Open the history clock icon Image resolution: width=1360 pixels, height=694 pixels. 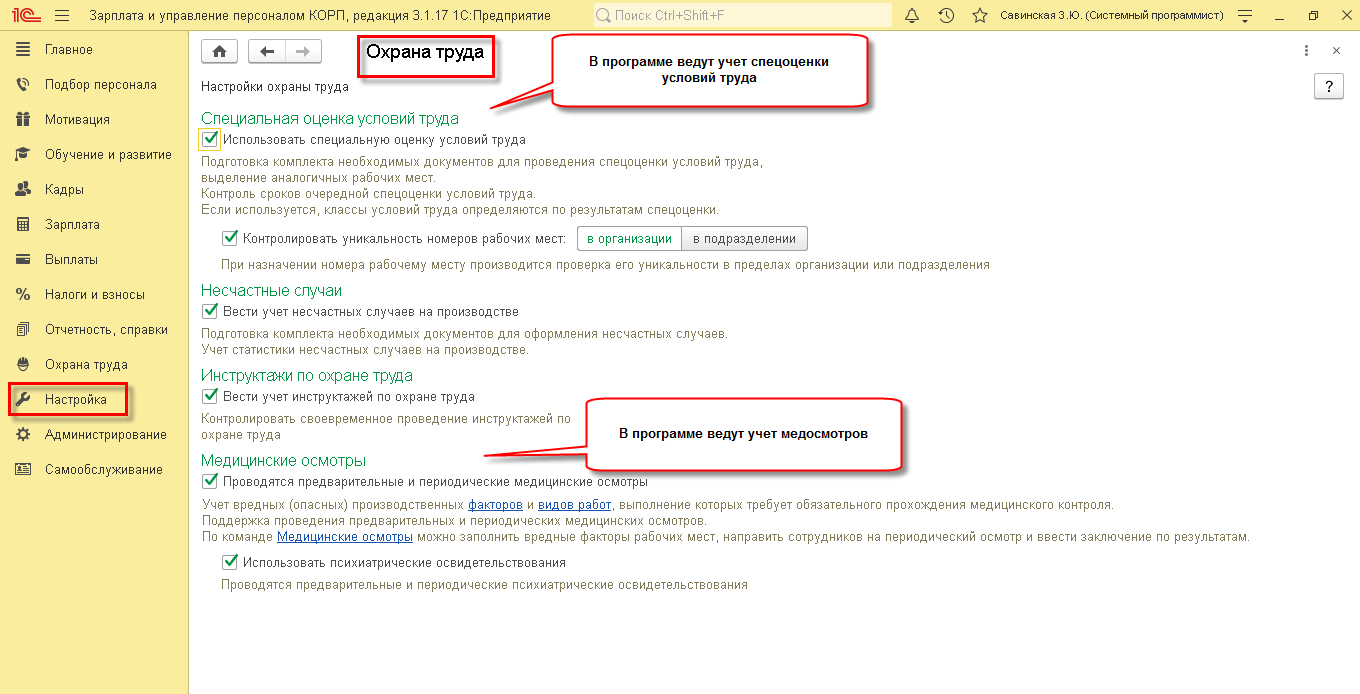point(946,16)
